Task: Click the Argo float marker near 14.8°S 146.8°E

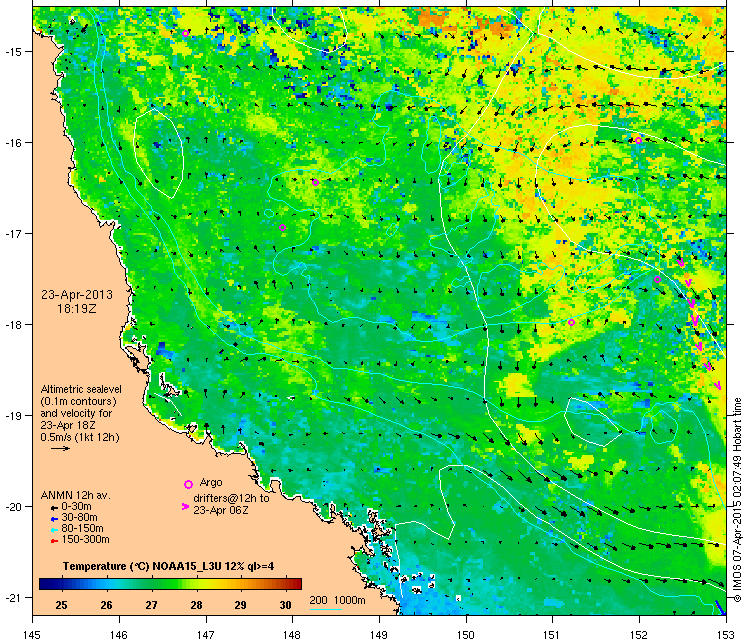Action: [186, 33]
